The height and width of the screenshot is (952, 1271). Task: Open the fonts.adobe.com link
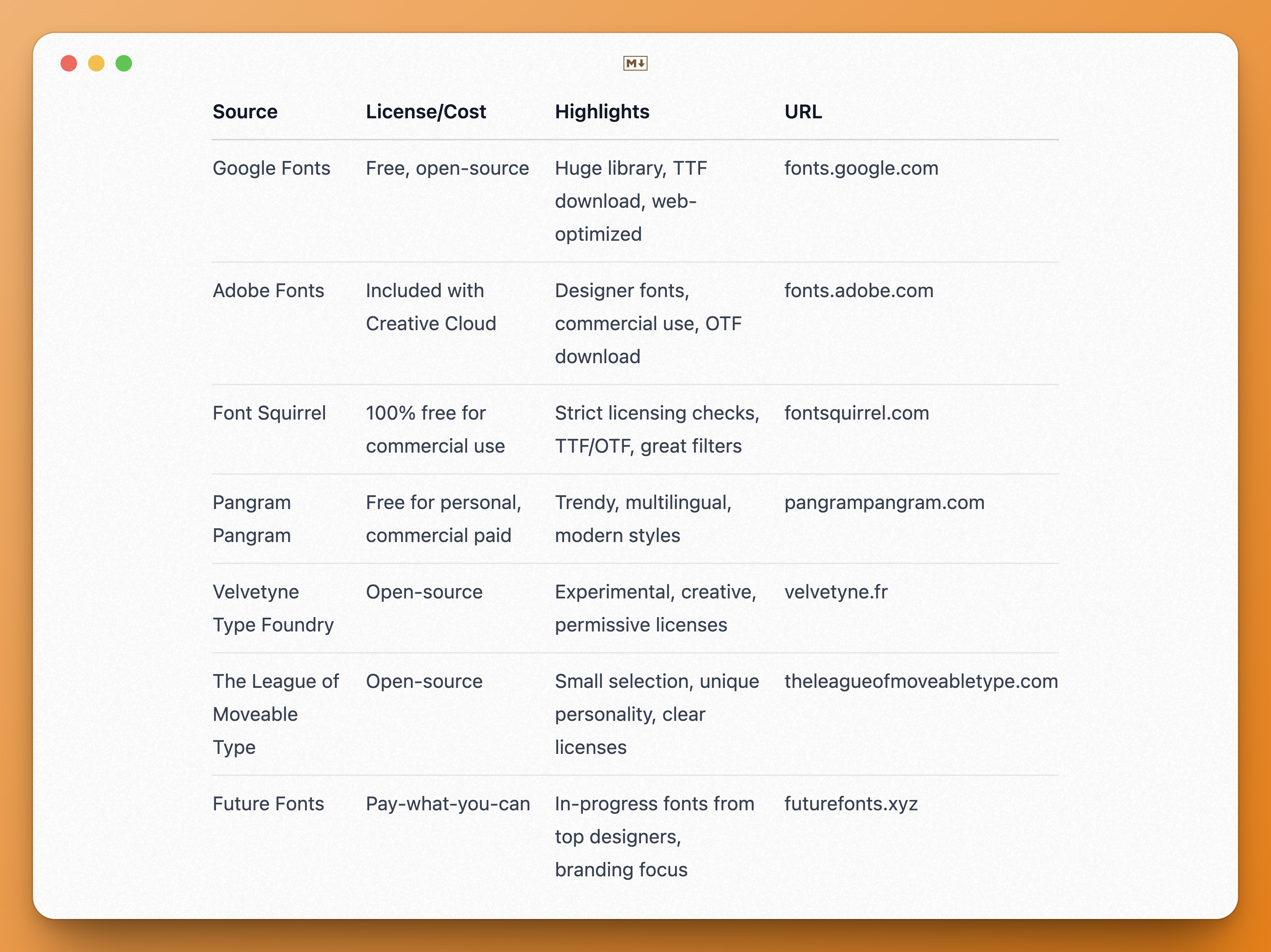(x=858, y=291)
